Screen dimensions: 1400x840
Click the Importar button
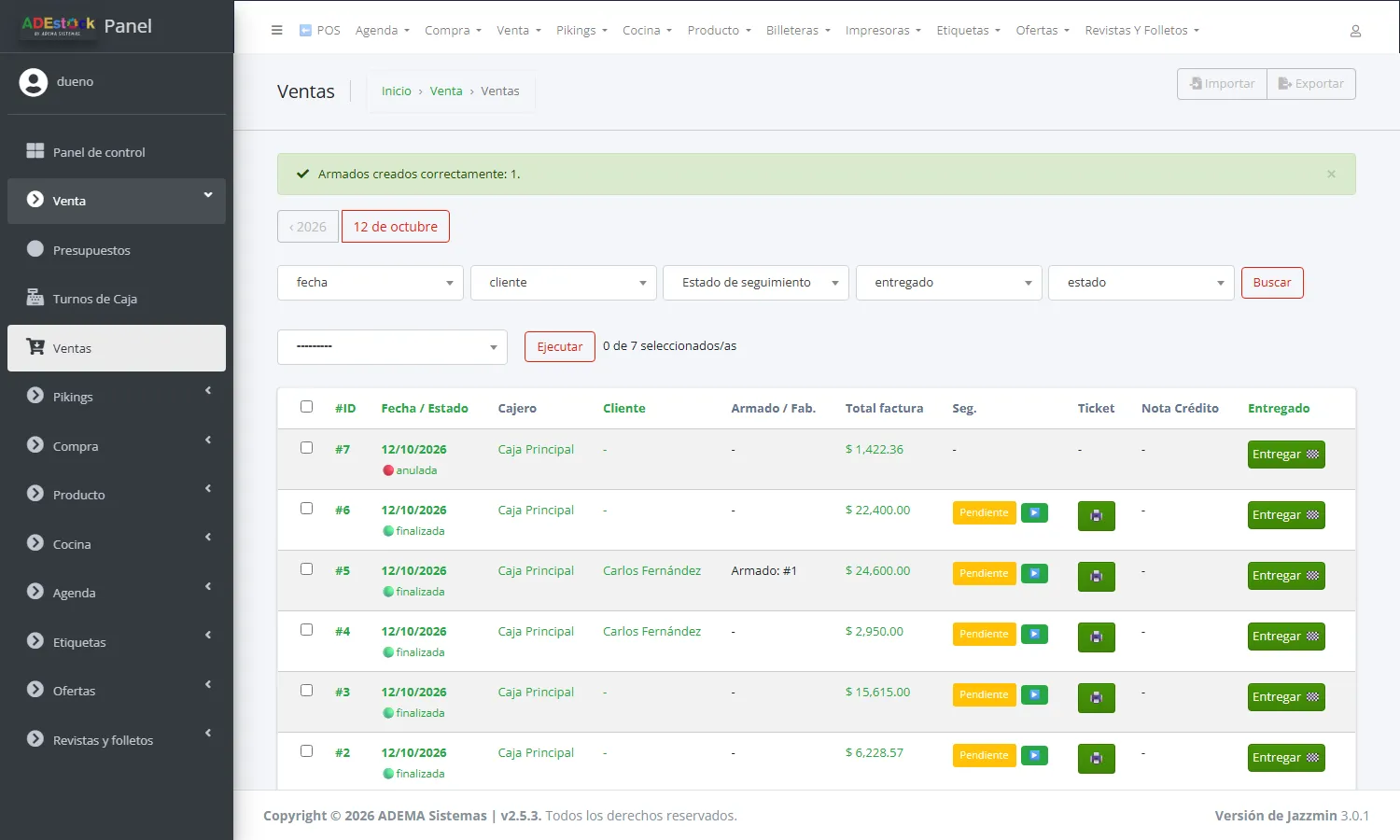click(1223, 84)
